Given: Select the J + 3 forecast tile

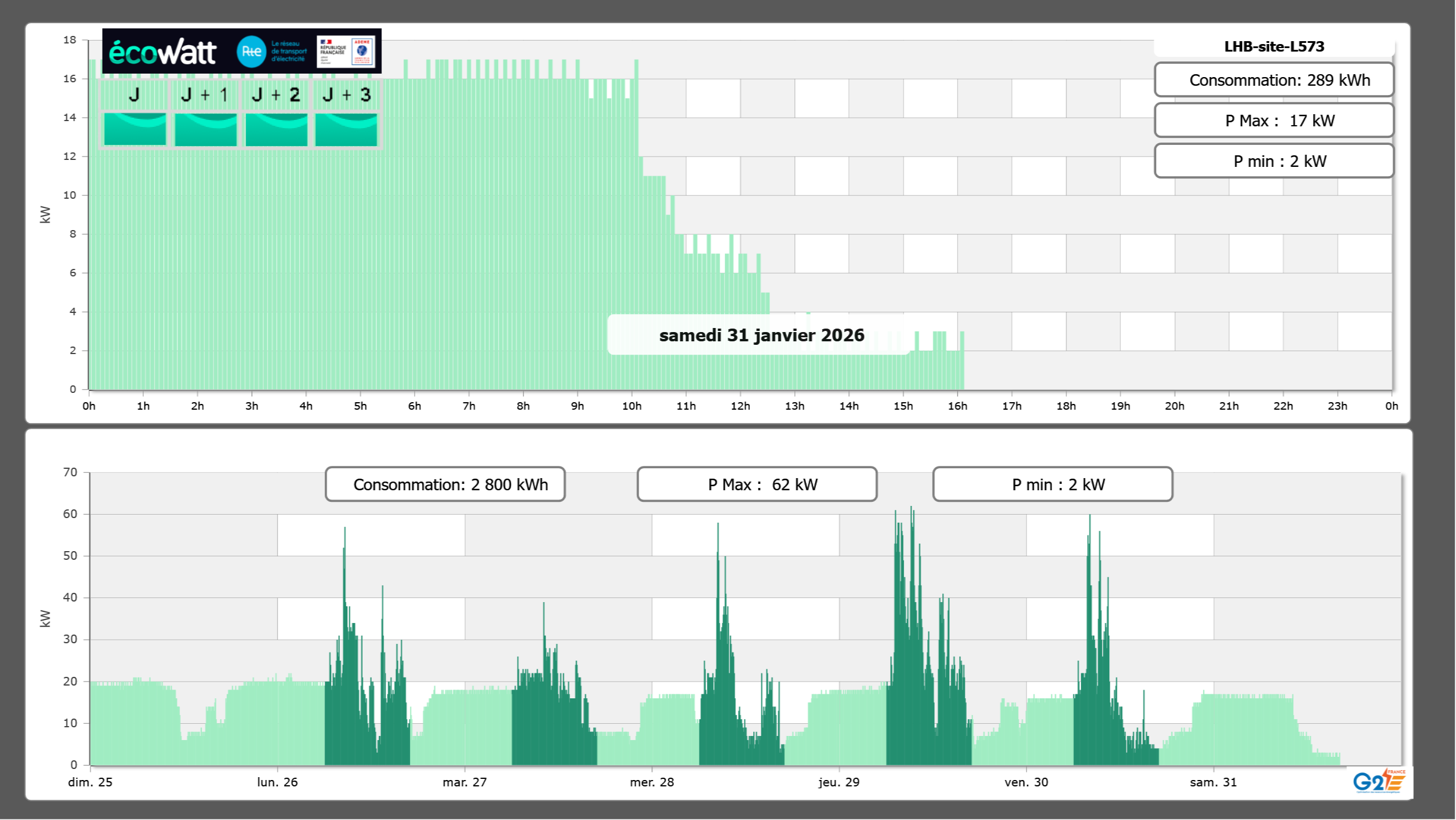Looking at the screenshot, I should [x=346, y=121].
